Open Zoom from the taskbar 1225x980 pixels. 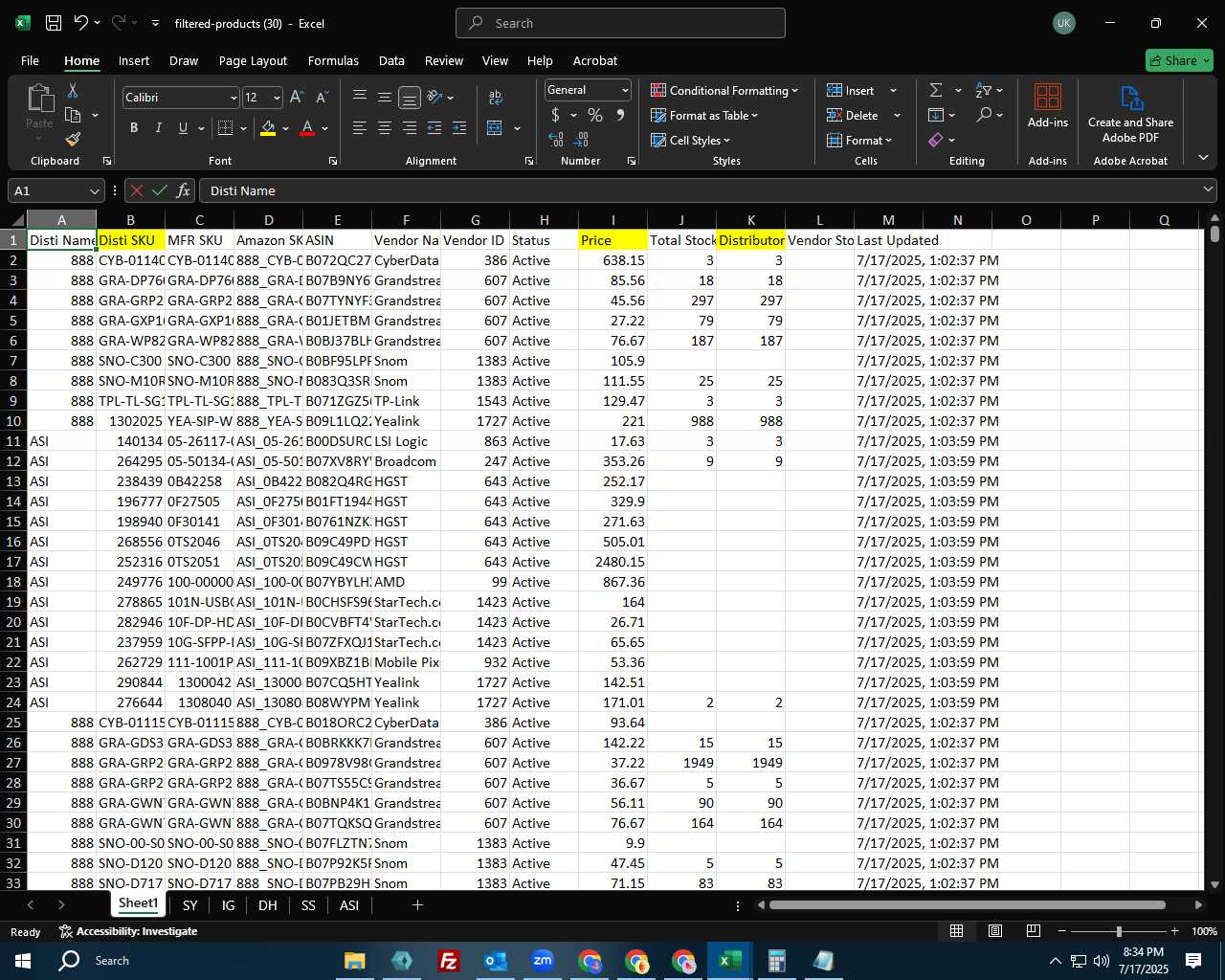click(x=543, y=961)
